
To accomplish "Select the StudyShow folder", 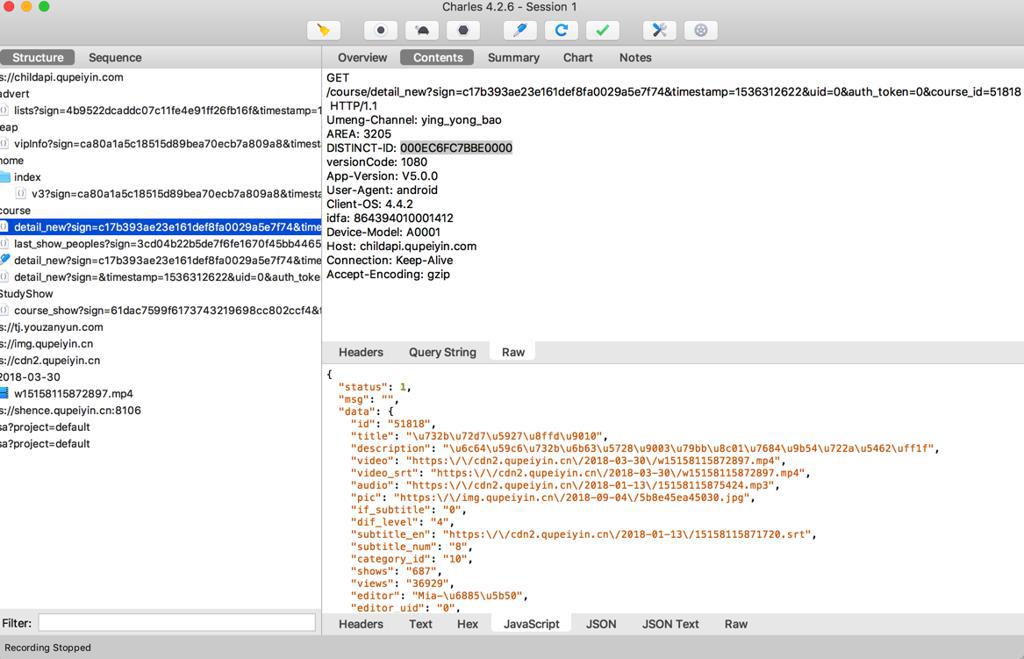I will point(27,293).
